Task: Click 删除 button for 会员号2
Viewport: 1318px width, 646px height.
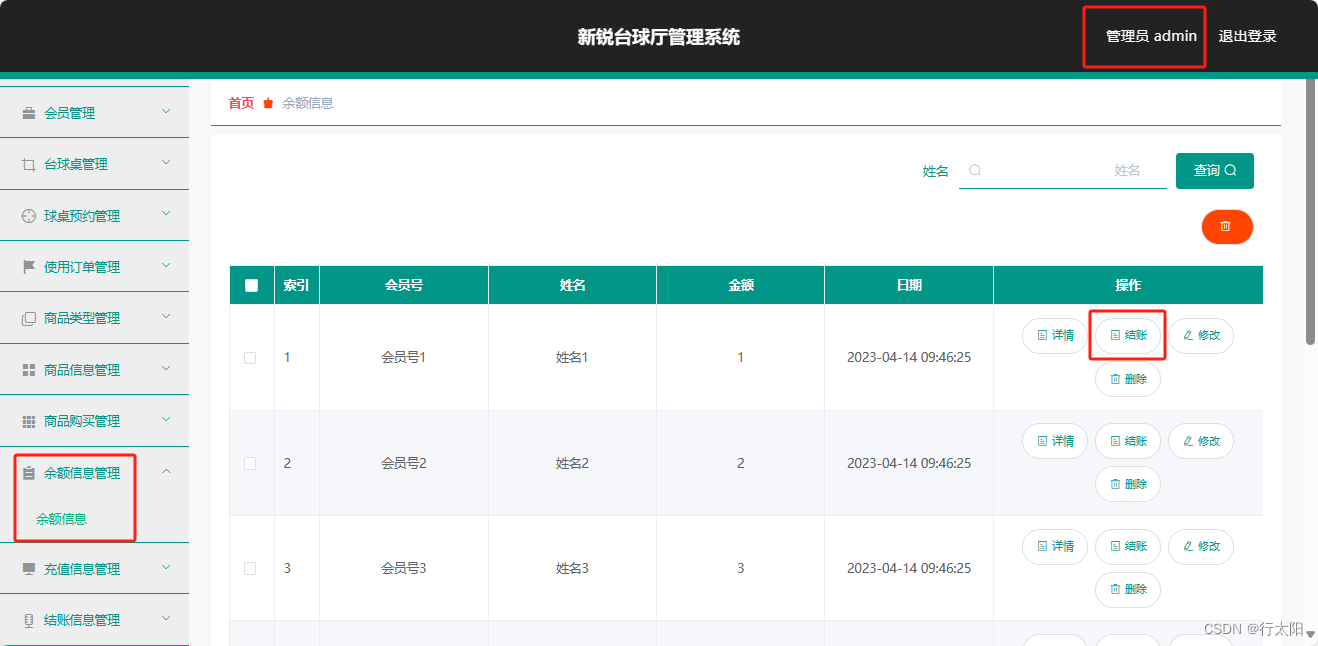Action: coord(1128,484)
